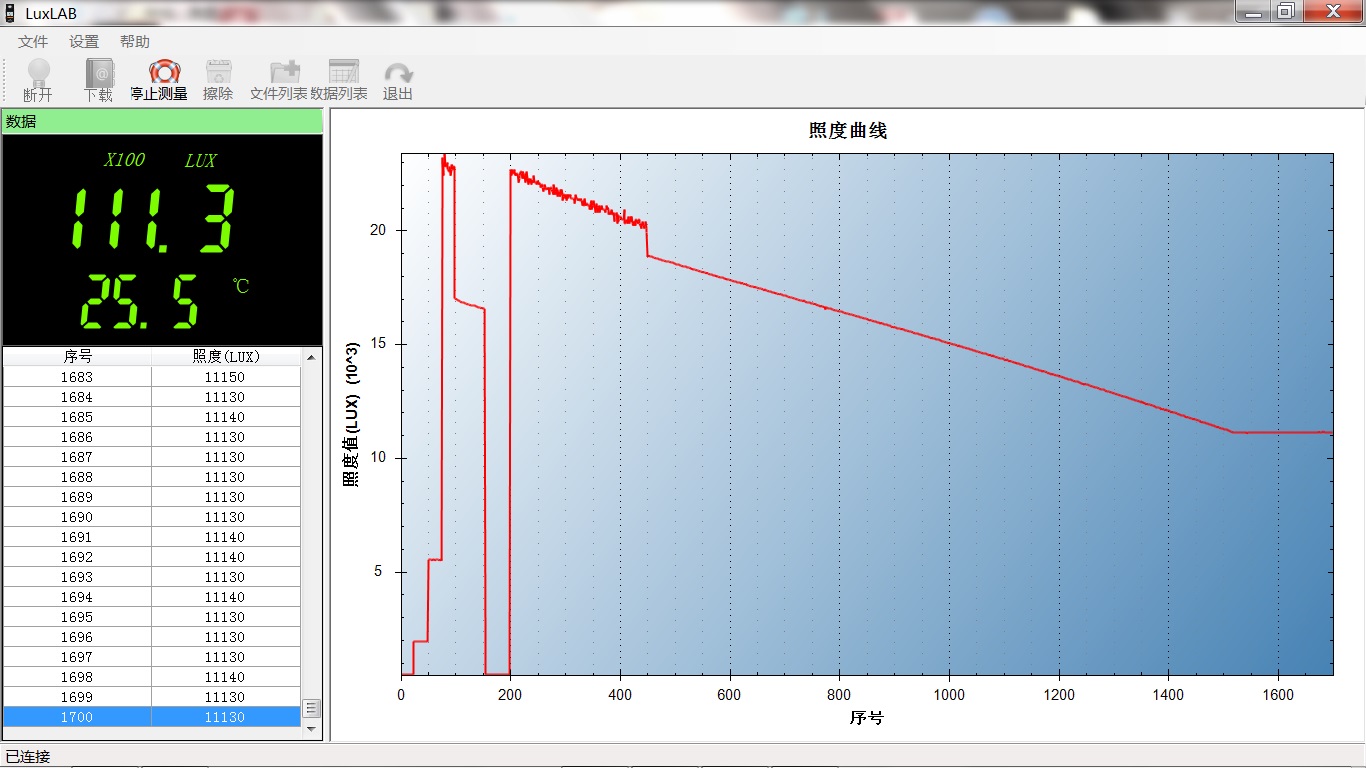
Task: Select row 1685 in the table
Action: coord(152,417)
